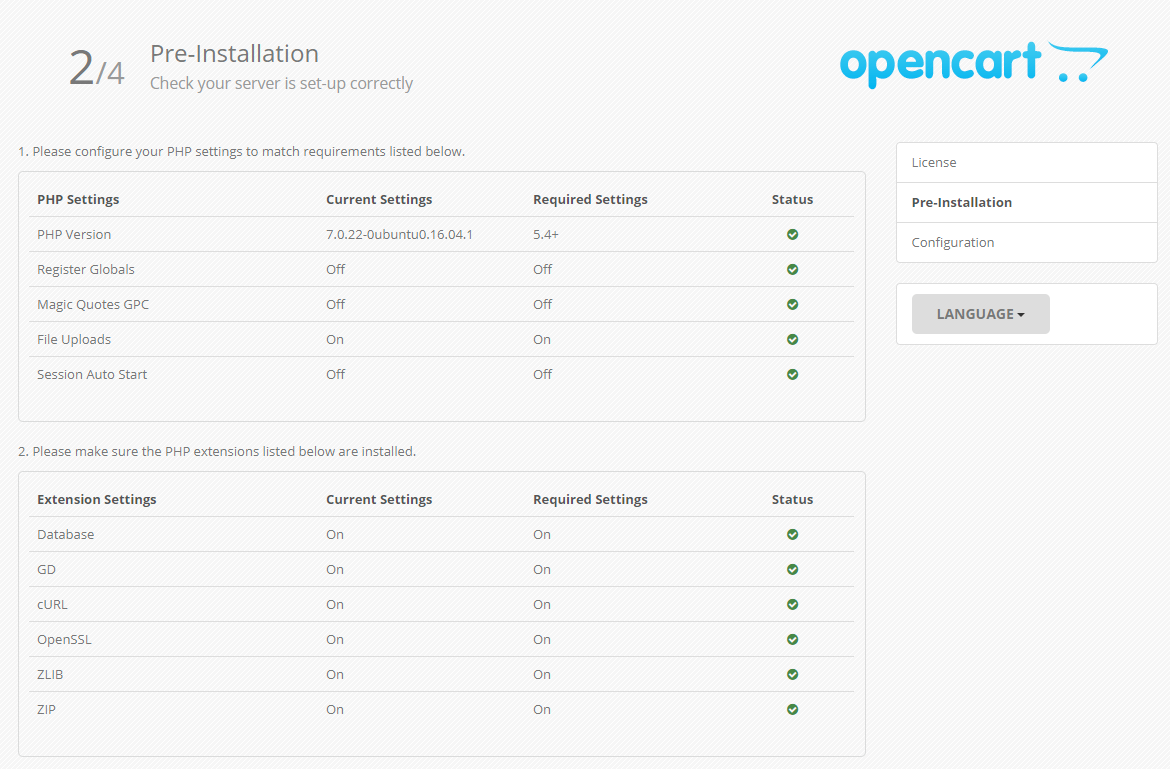Select Pre-Installation in the sidebar list

click(x=961, y=202)
